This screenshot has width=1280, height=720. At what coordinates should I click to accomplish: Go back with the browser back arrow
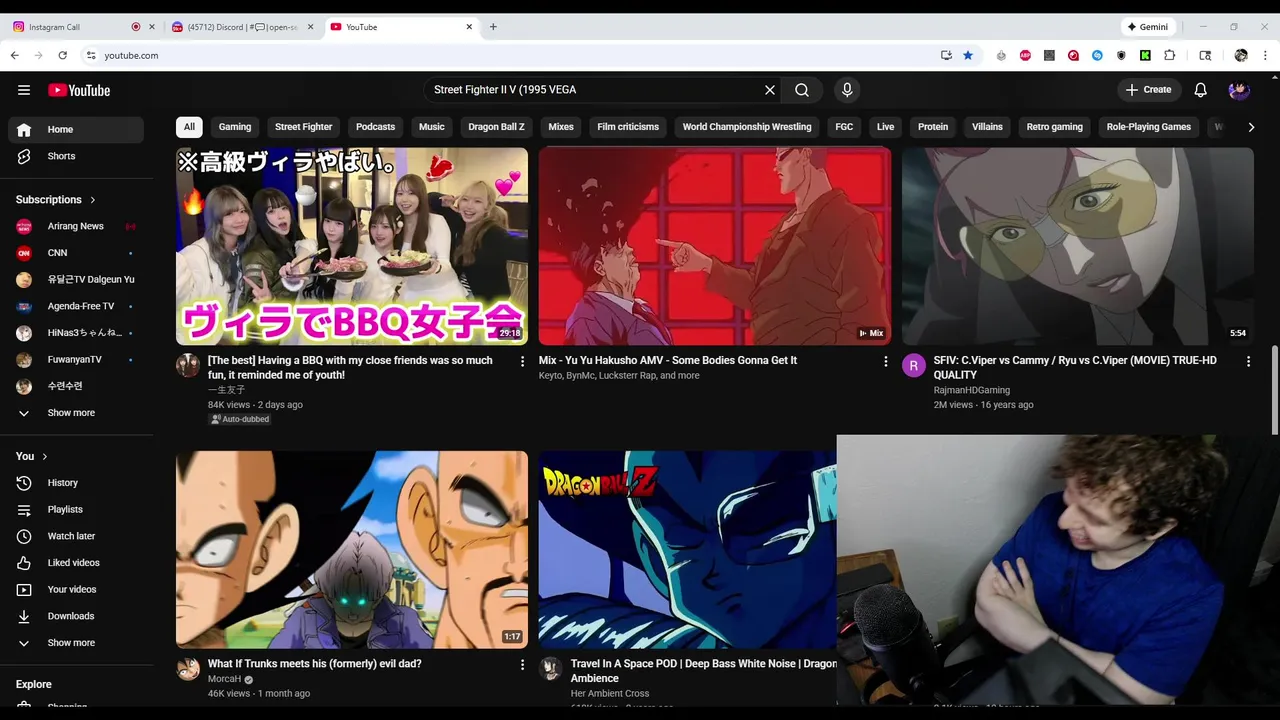[x=15, y=55]
